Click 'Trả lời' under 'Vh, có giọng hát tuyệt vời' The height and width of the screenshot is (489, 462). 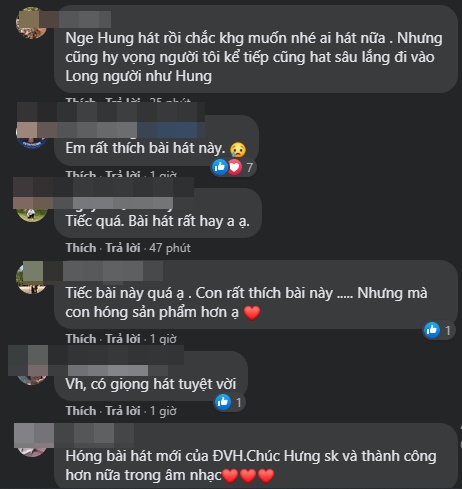point(123,411)
